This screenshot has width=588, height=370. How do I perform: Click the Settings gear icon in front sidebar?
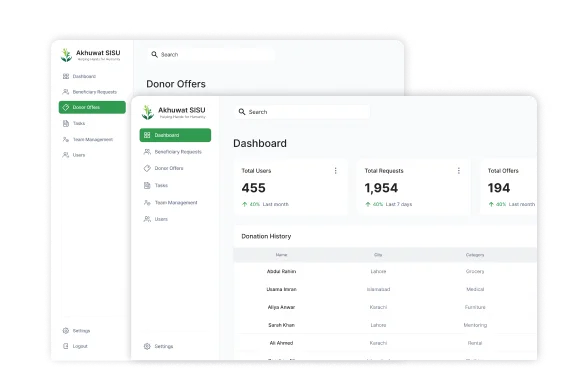point(147,346)
